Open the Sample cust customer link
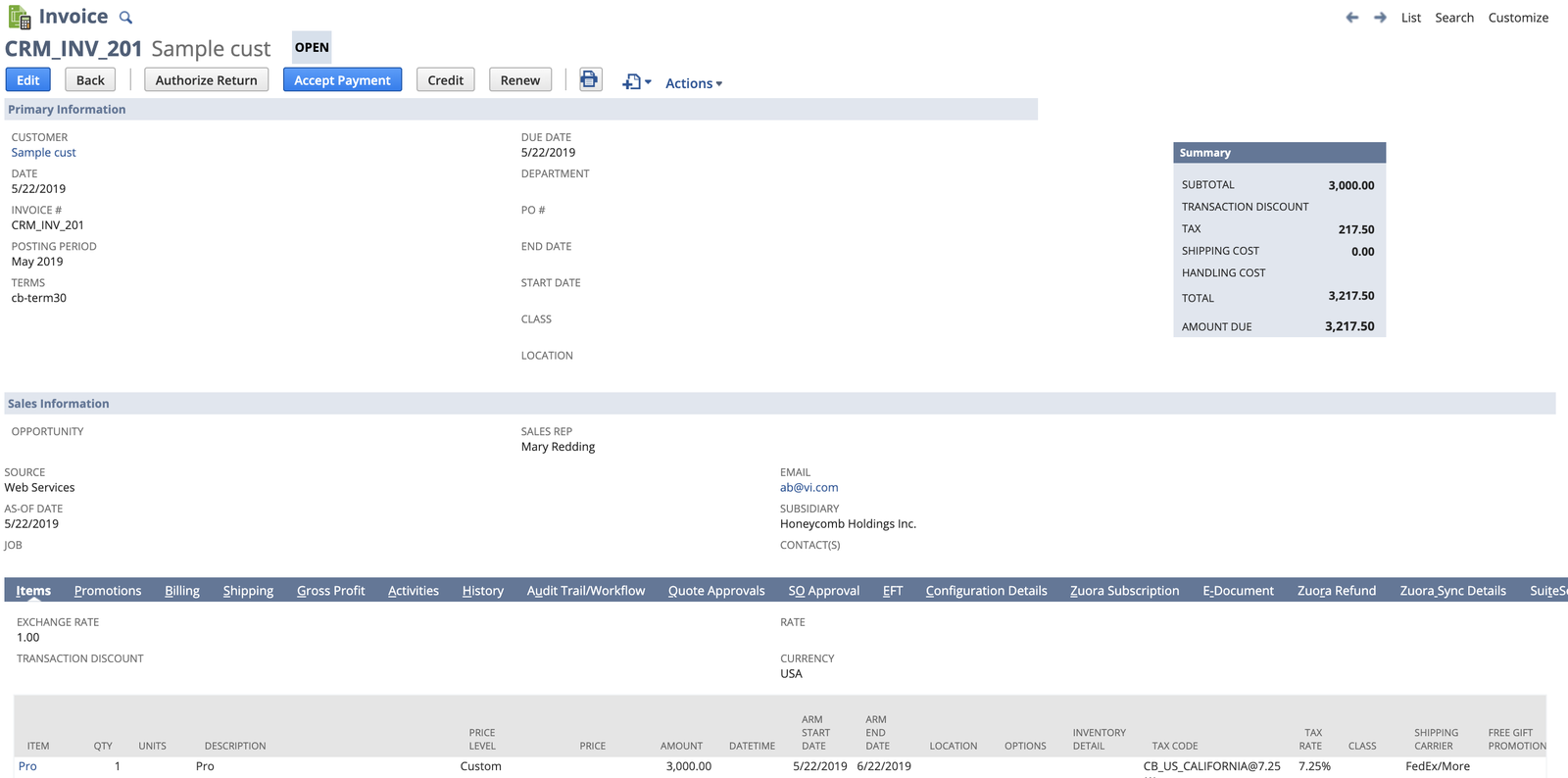This screenshot has height=778, width=1568. click(x=43, y=153)
